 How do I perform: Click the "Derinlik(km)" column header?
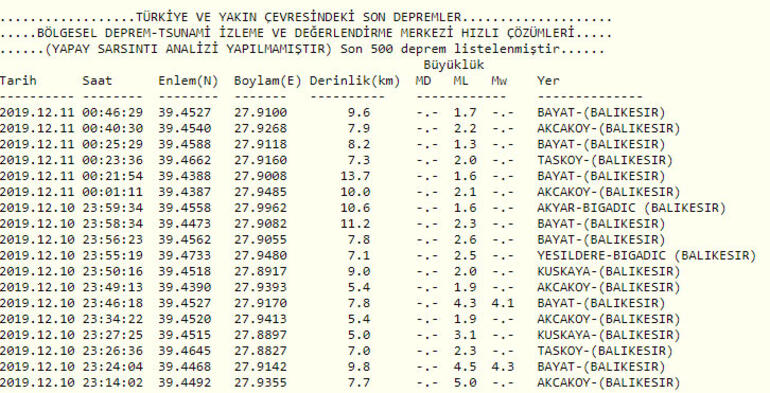(x=355, y=82)
